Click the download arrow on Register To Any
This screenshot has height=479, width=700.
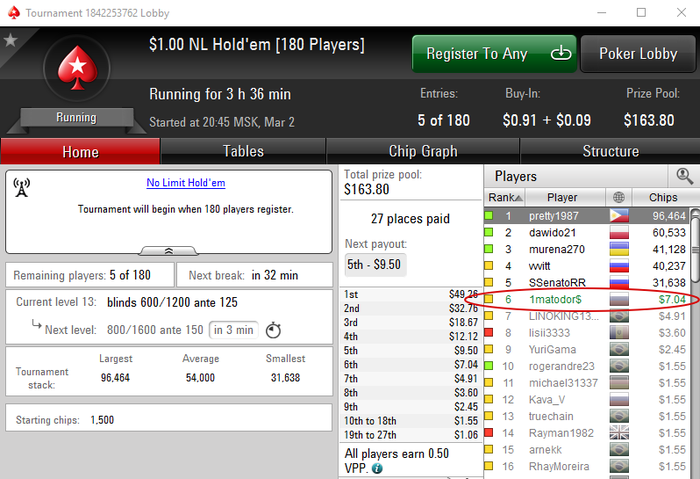561,53
